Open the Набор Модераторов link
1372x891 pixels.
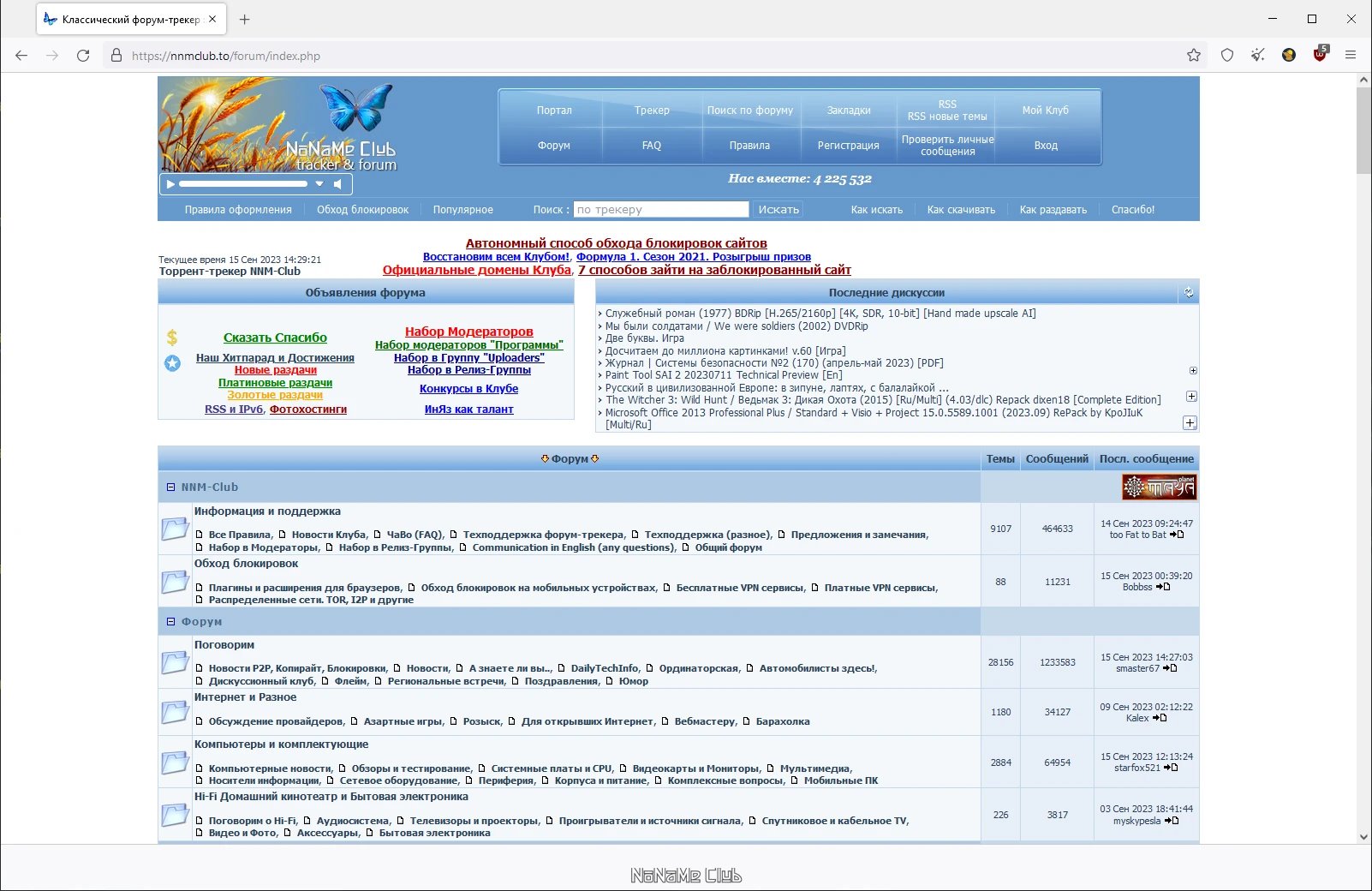(468, 332)
